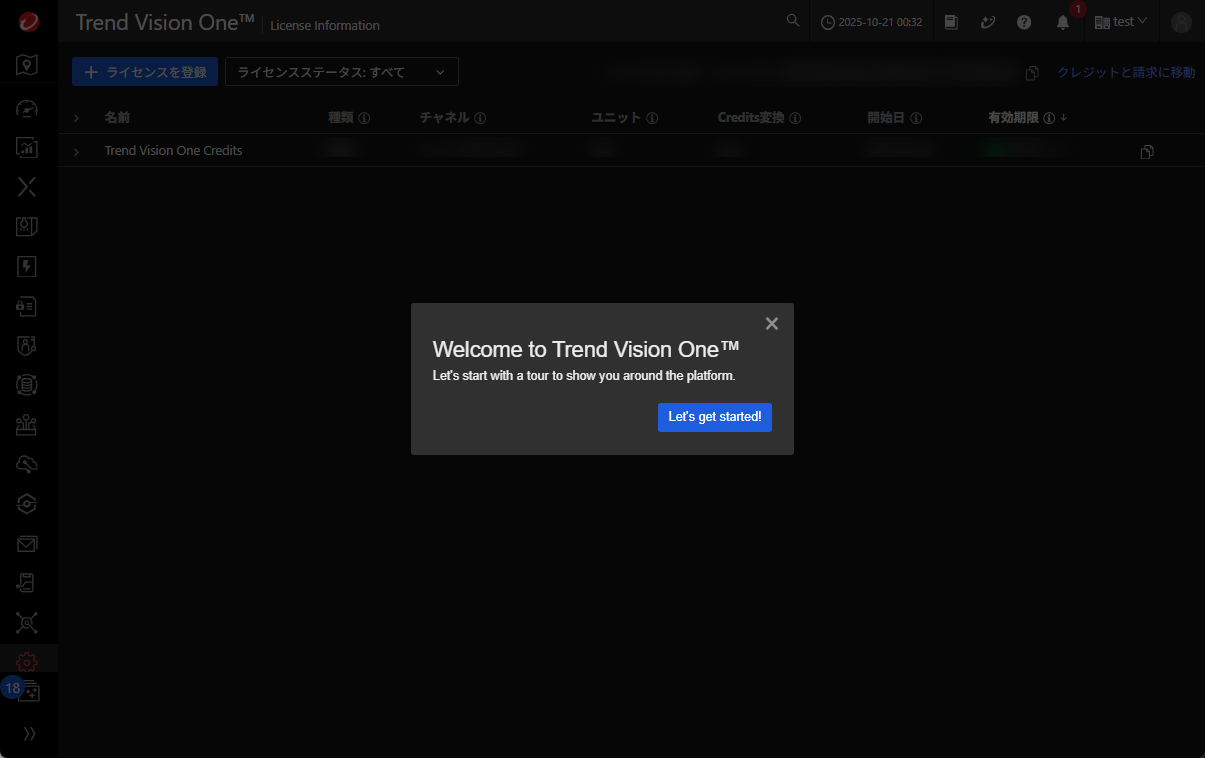Open the lock and ID card sidebar icon
This screenshot has height=758, width=1205.
coord(28,306)
